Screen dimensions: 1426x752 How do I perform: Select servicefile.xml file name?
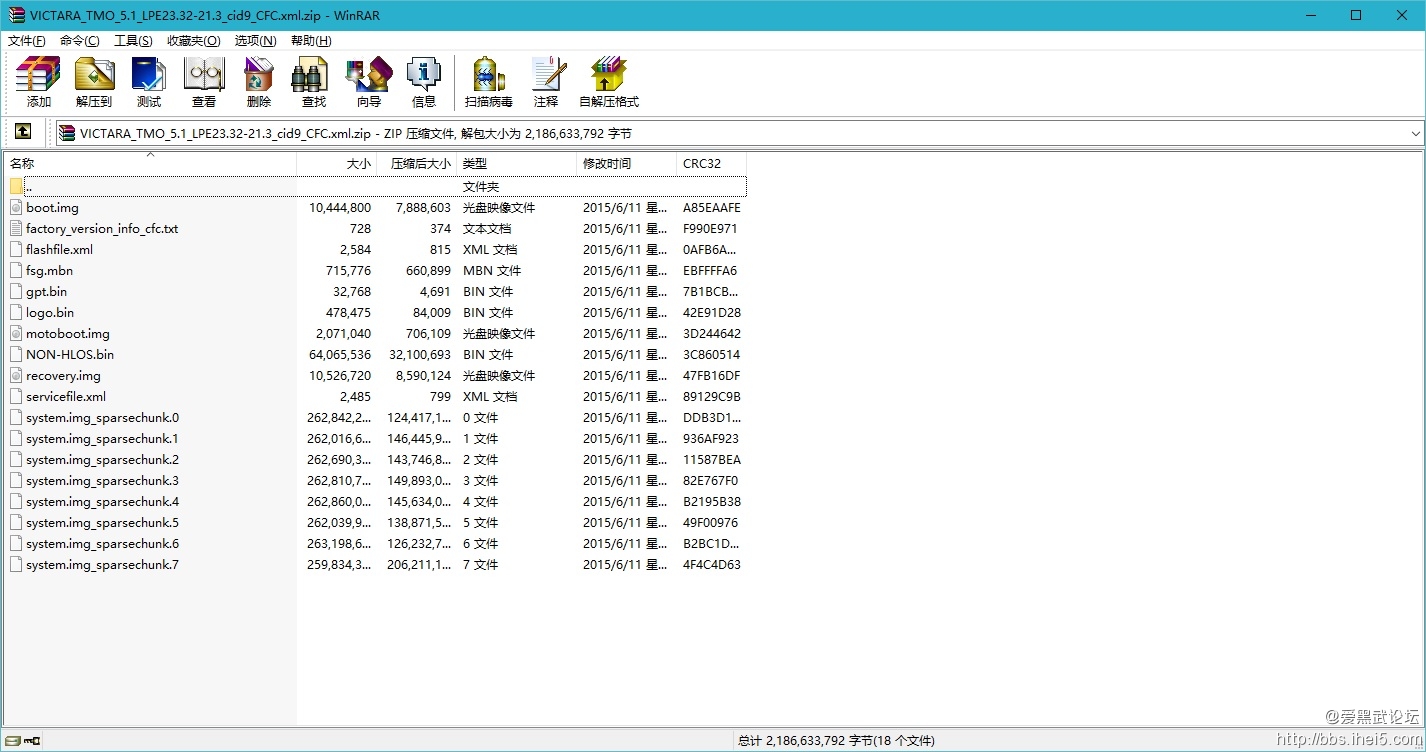(66, 397)
